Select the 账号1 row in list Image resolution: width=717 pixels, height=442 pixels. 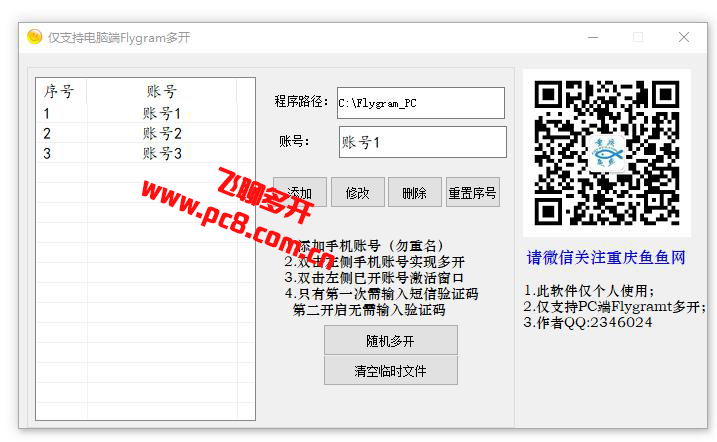[x=145, y=113]
